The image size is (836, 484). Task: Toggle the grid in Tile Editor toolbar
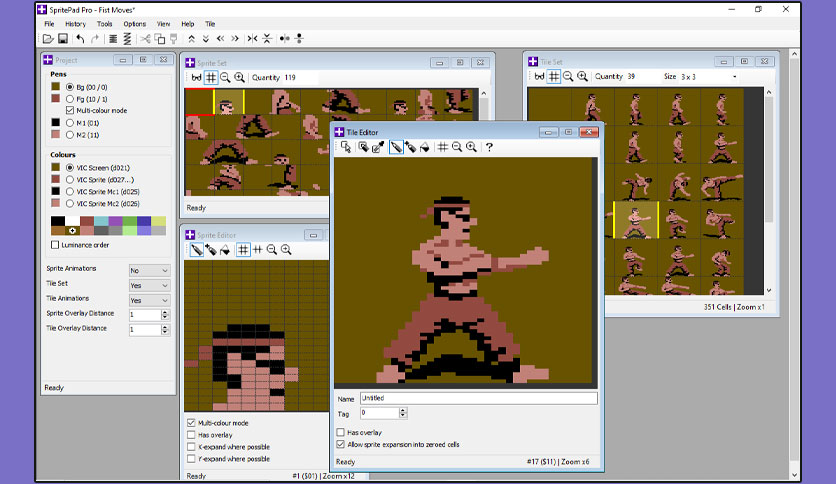click(443, 147)
